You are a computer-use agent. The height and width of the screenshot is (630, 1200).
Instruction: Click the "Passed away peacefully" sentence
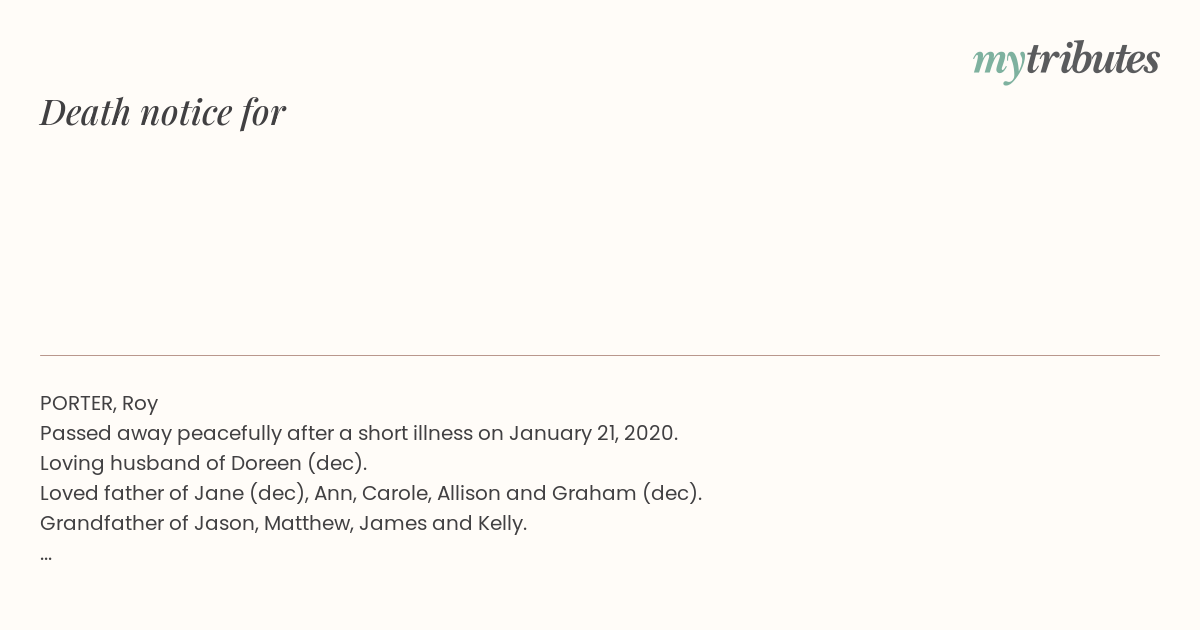coord(359,434)
